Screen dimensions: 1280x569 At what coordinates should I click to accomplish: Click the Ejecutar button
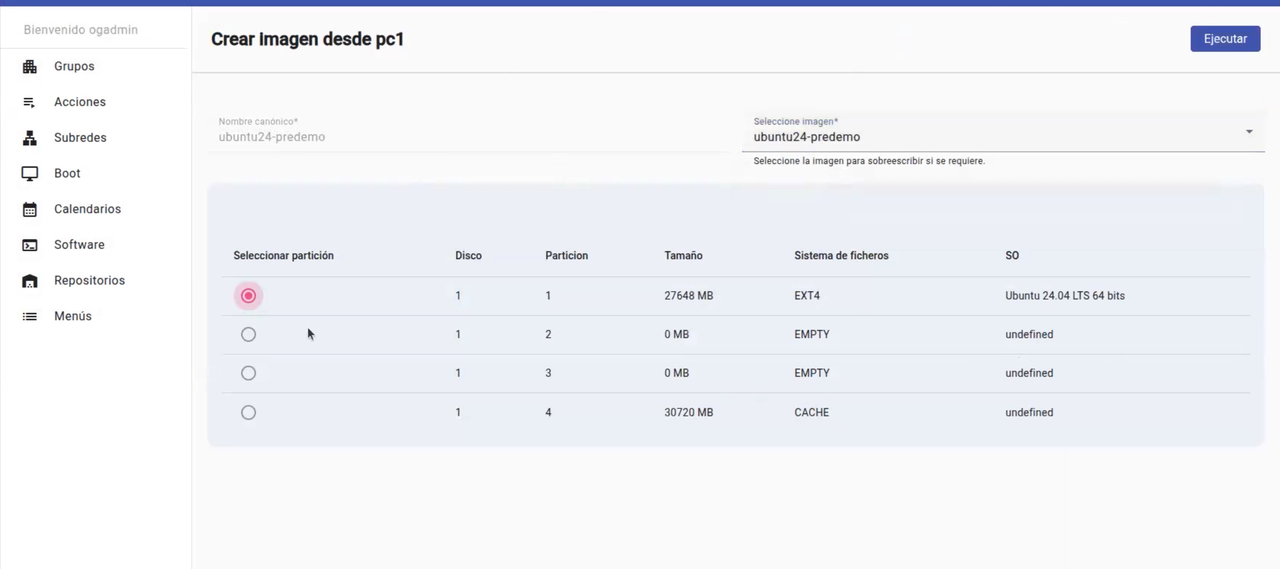1225,39
